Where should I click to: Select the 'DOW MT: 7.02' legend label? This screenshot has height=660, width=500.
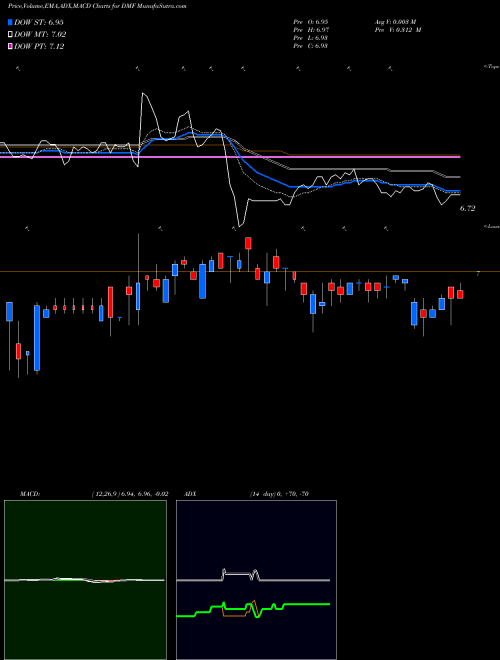[40, 35]
